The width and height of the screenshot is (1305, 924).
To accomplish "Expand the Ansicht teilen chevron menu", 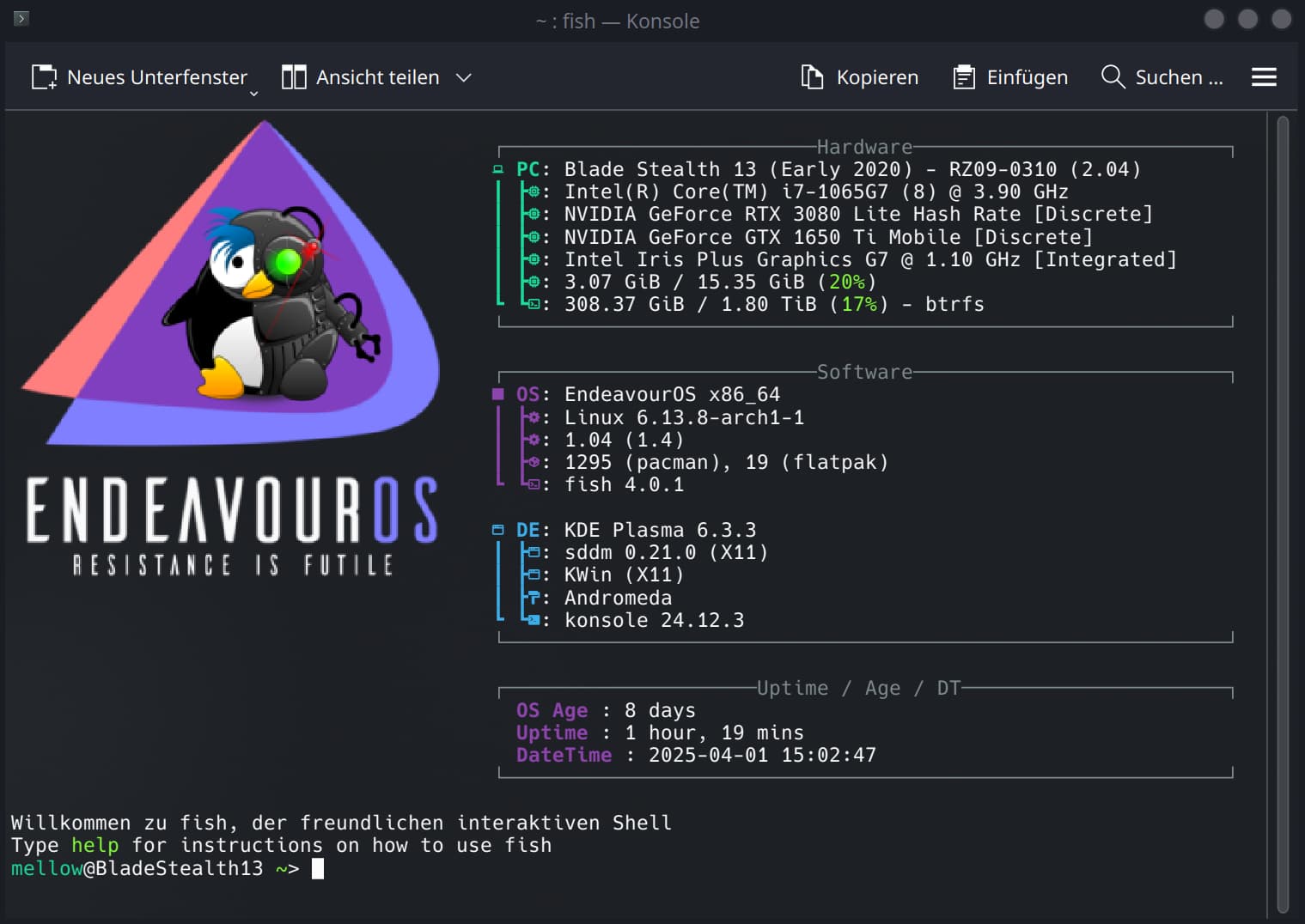I will [x=464, y=77].
